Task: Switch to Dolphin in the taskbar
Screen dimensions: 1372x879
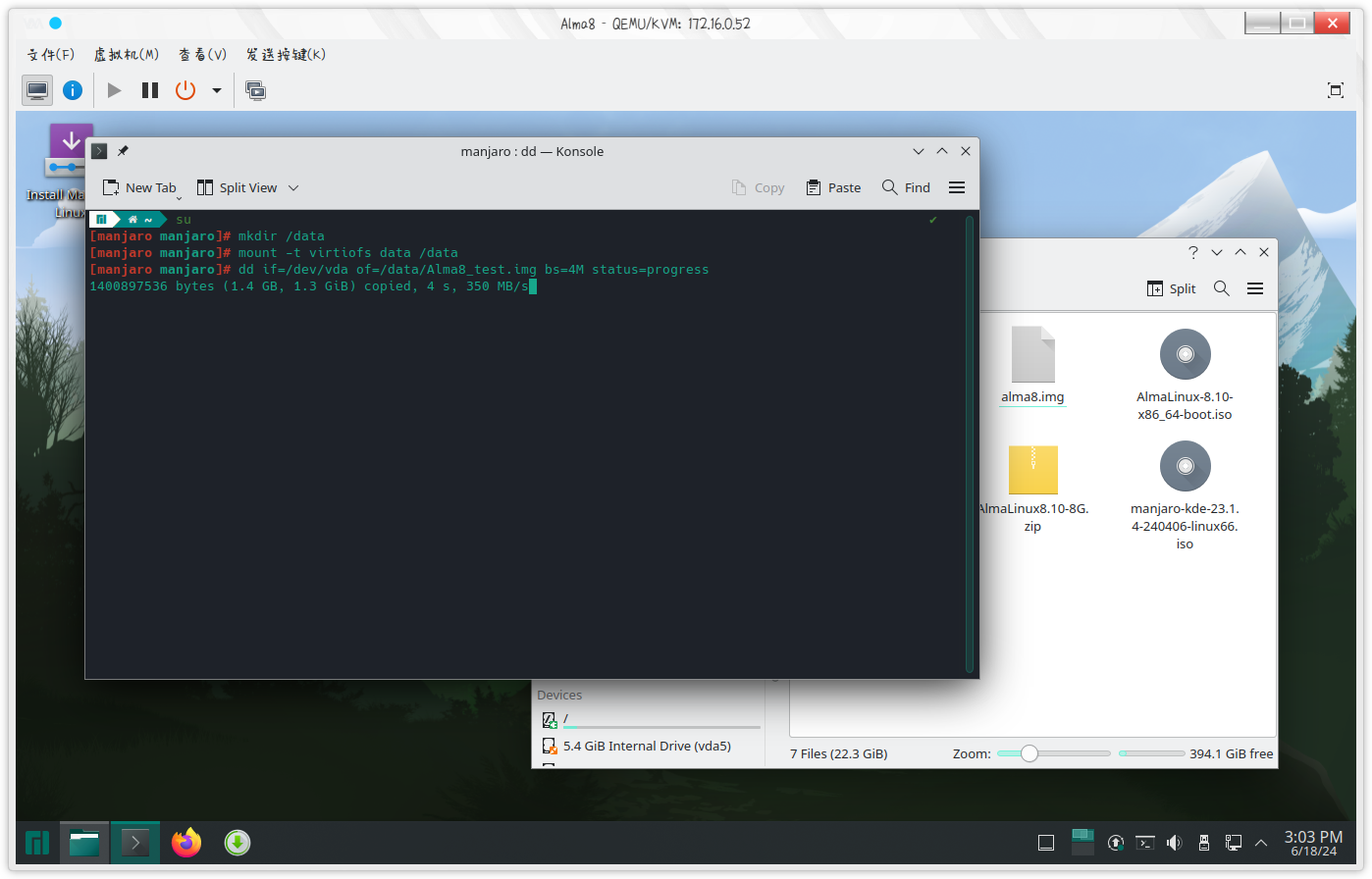Action: tap(84, 843)
